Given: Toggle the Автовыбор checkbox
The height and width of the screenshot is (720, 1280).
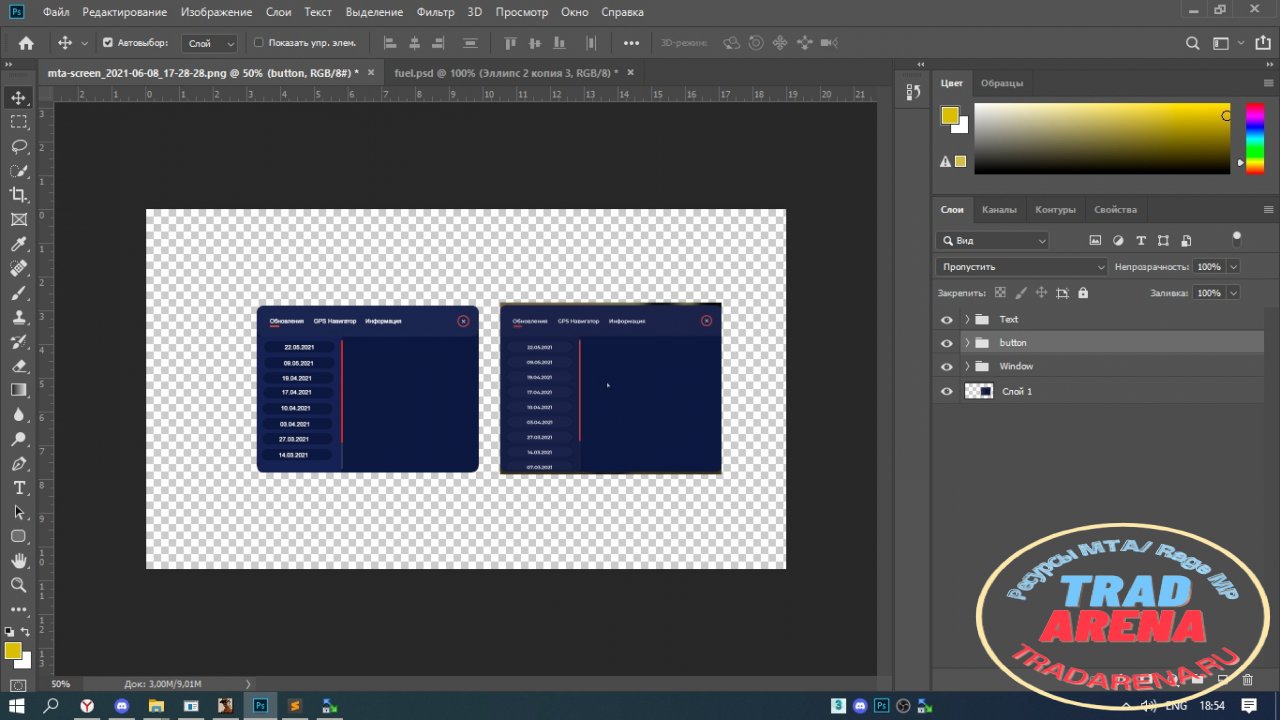Looking at the screenshot, I should 108,43.
